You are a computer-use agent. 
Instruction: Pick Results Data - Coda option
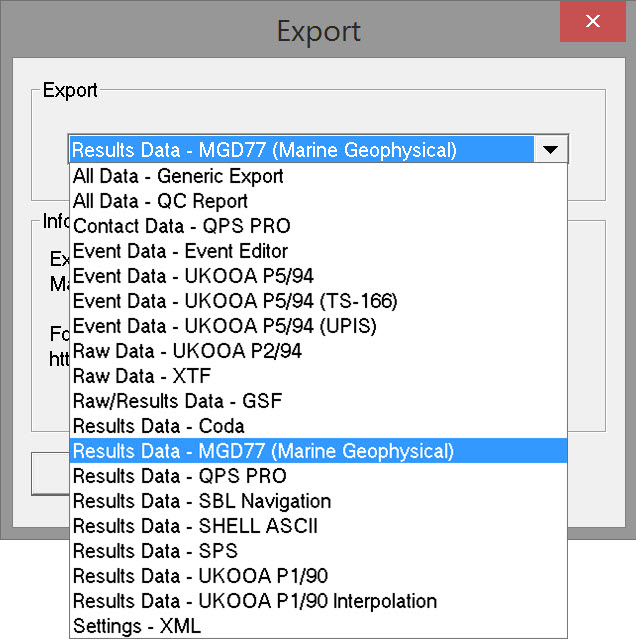click(159, 426)
